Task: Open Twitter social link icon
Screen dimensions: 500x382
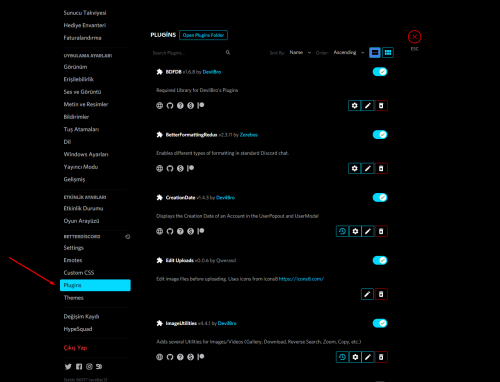Action: point(68,367)
